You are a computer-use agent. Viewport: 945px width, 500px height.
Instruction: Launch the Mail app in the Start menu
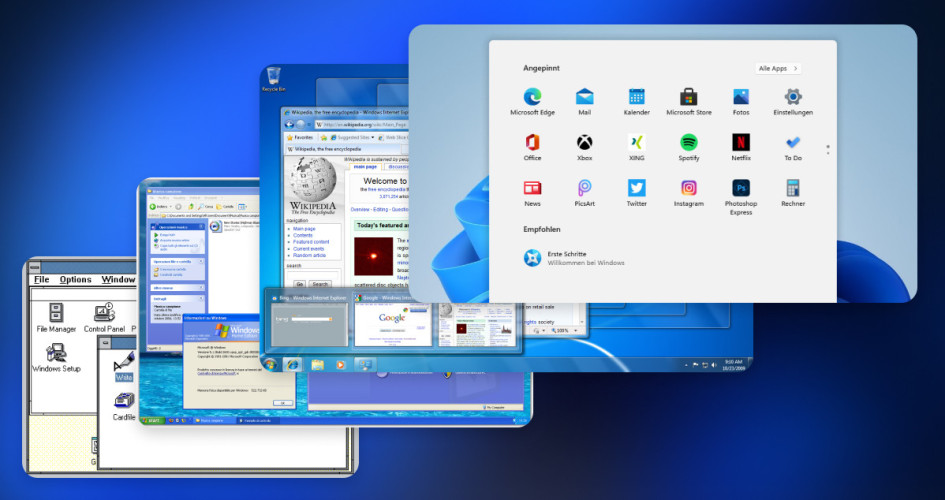pos(584,102)
